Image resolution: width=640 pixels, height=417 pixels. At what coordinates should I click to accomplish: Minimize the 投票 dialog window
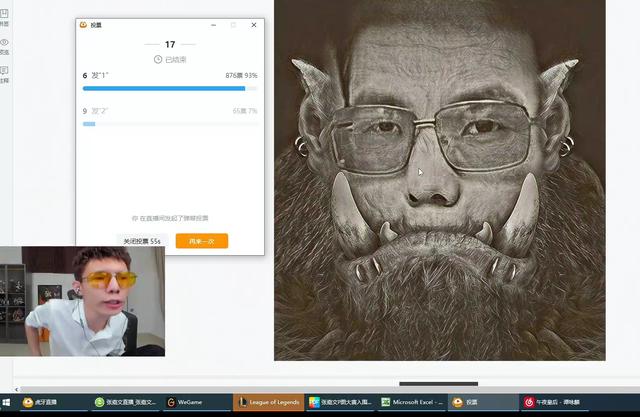pyautogui.click(x=213, y=25)
